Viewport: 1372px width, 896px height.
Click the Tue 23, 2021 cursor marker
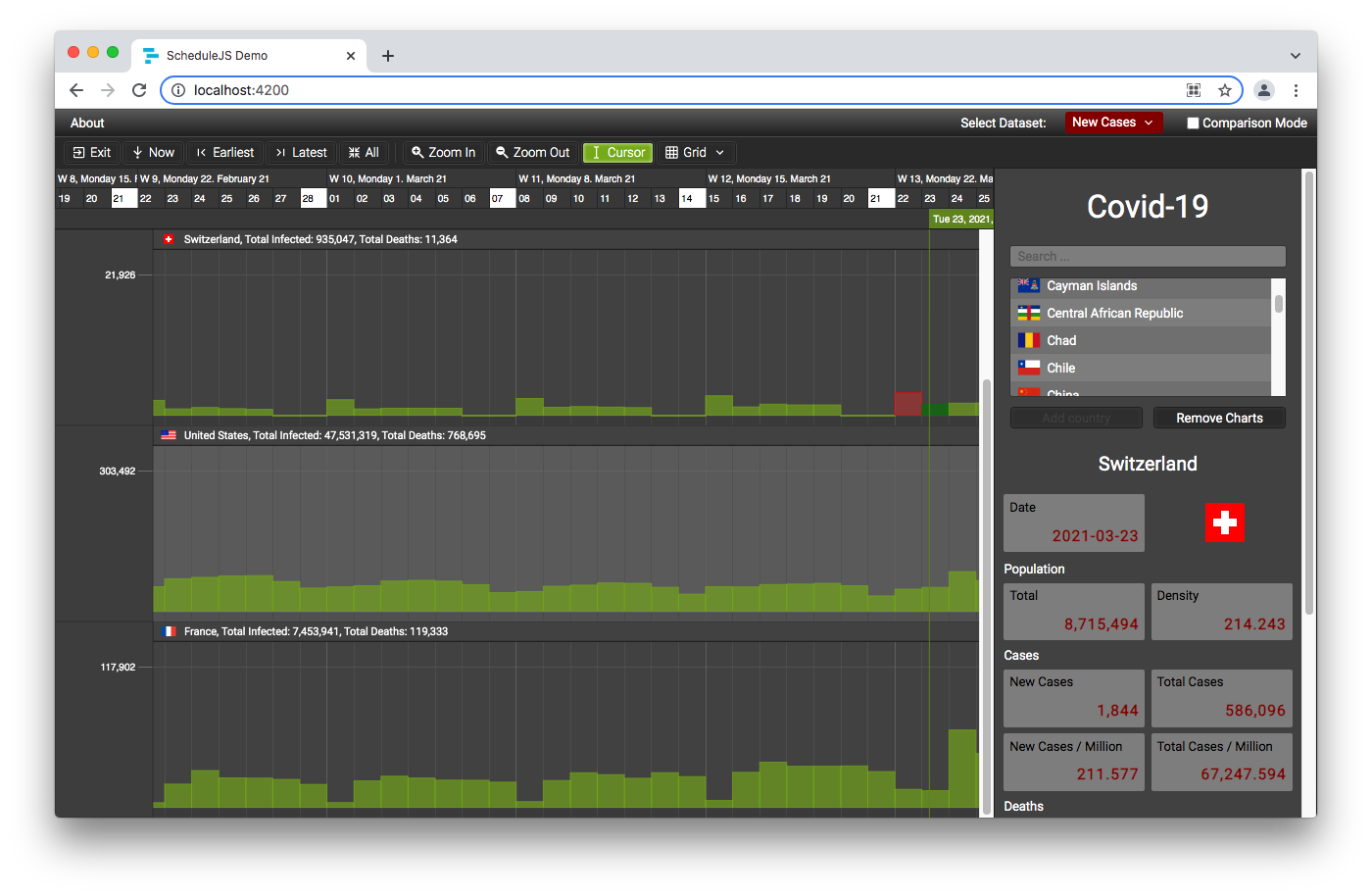(x=960, y=220)
